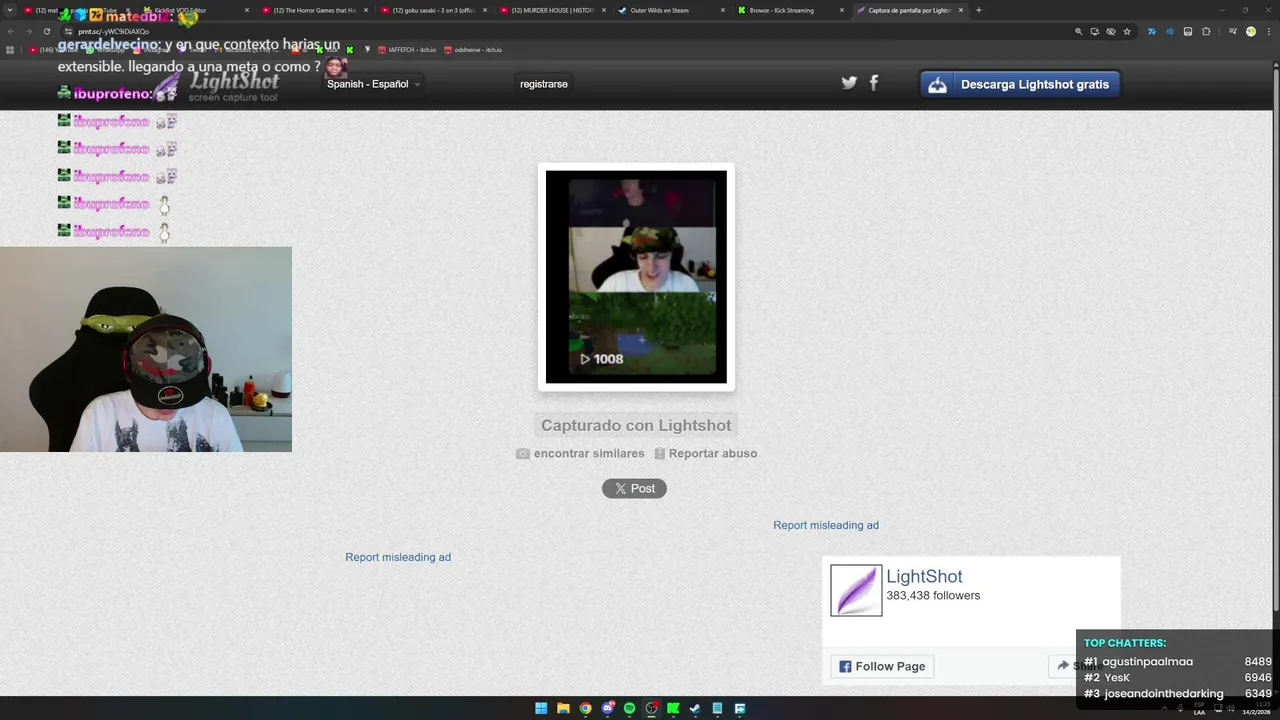
Task: Open the Lightshot Facebook icon
Action: point(874,83)
